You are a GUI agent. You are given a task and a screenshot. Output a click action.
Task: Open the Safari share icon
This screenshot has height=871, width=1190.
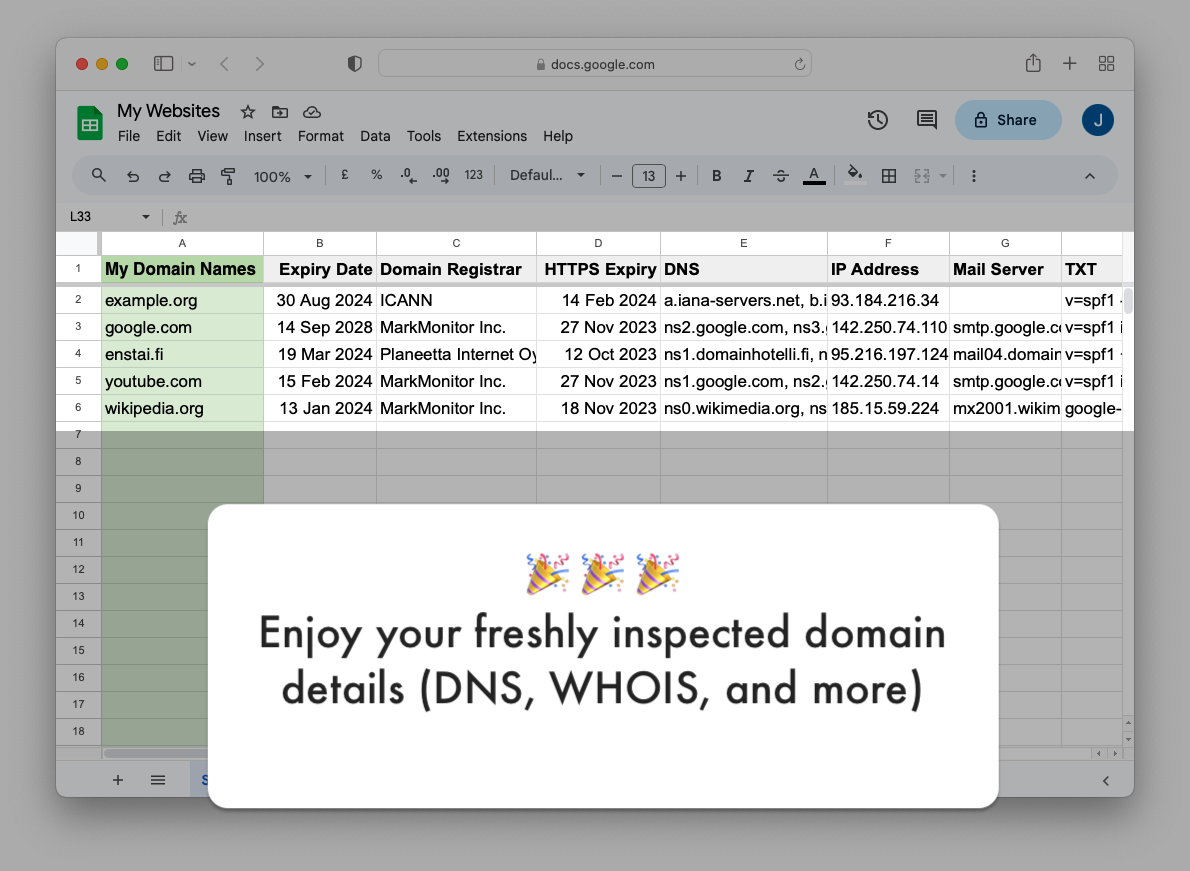tap(1033, 63)
